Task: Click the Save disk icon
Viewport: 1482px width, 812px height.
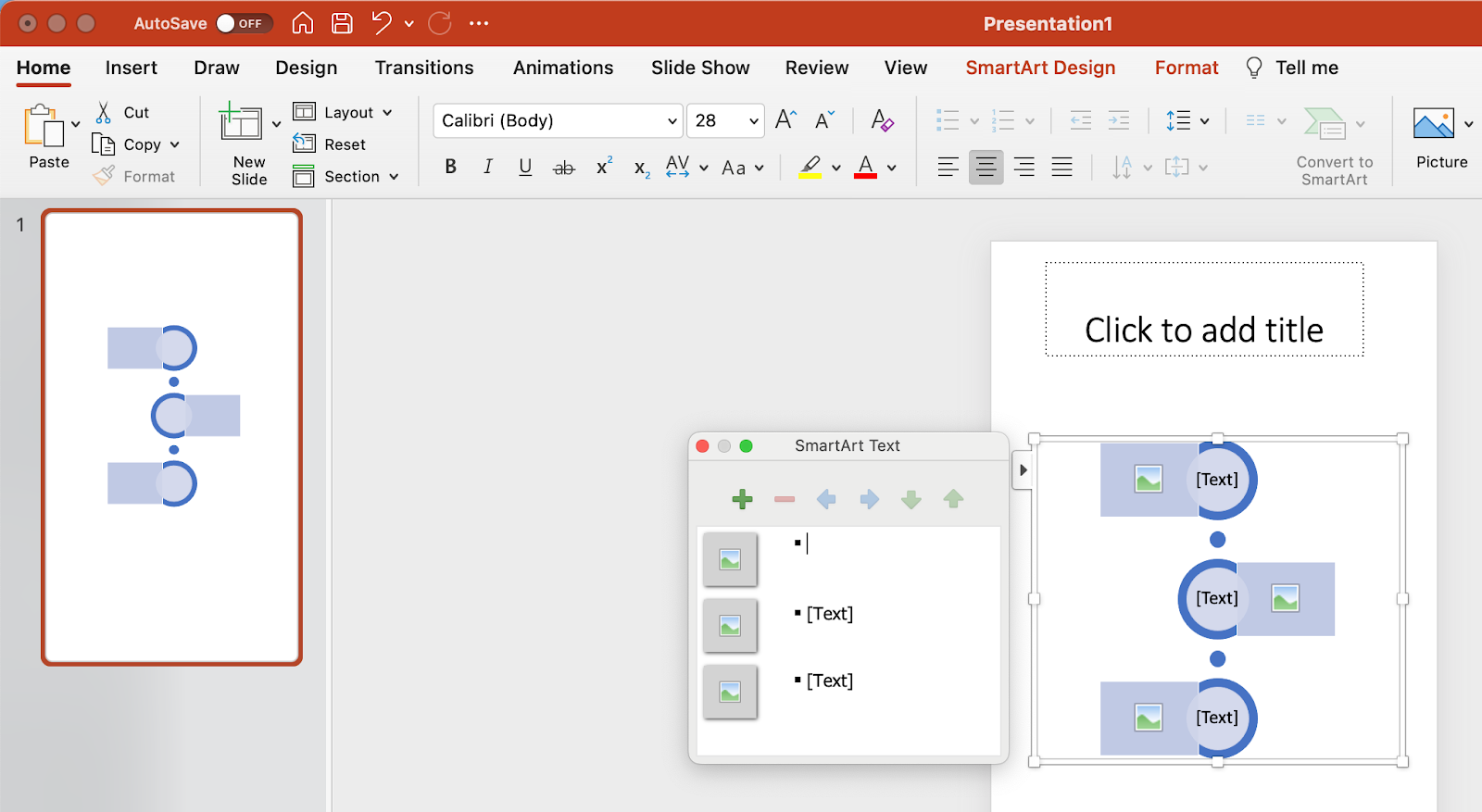Action: coord(343,23)
